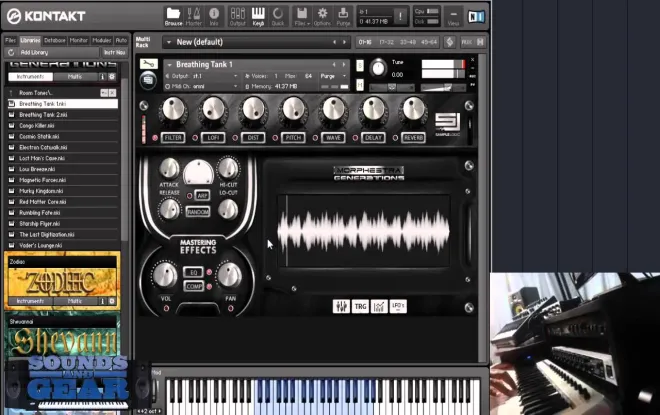Open the Options gear icon
This screenshot has height=415, width=660.
[322, 16]
